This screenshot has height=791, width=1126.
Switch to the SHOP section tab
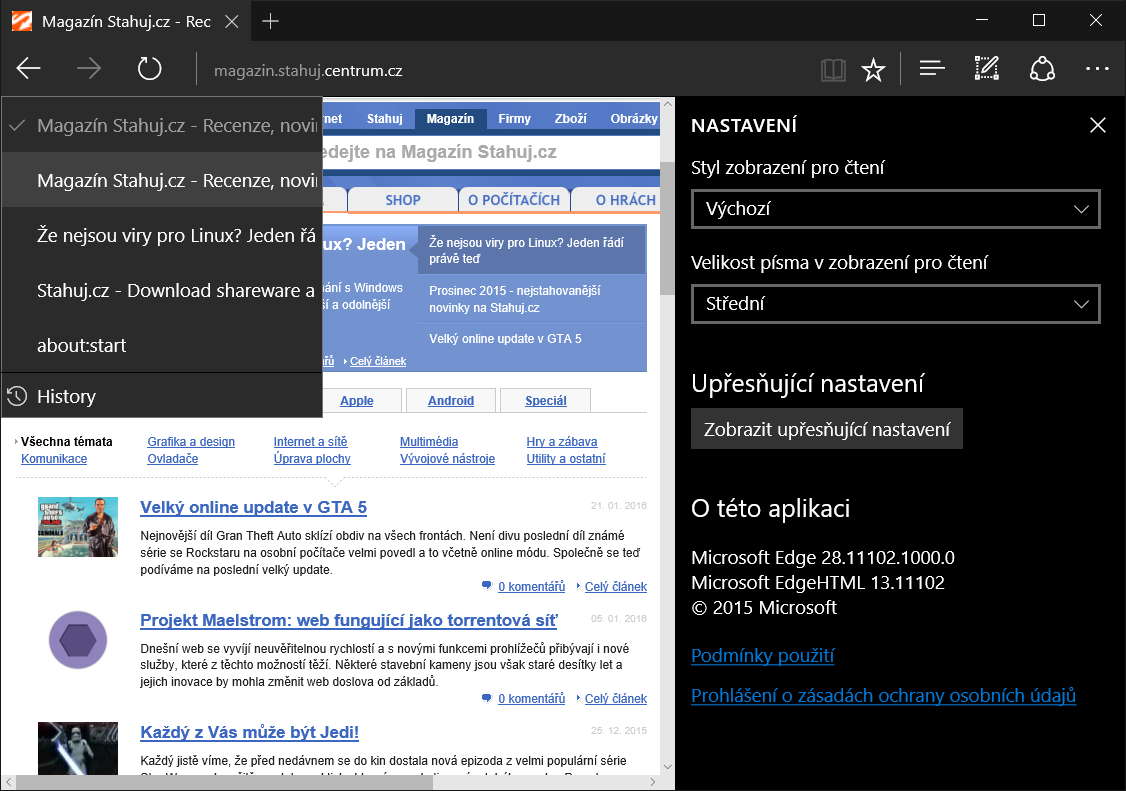pyautogui.click(x=403, y=200)
